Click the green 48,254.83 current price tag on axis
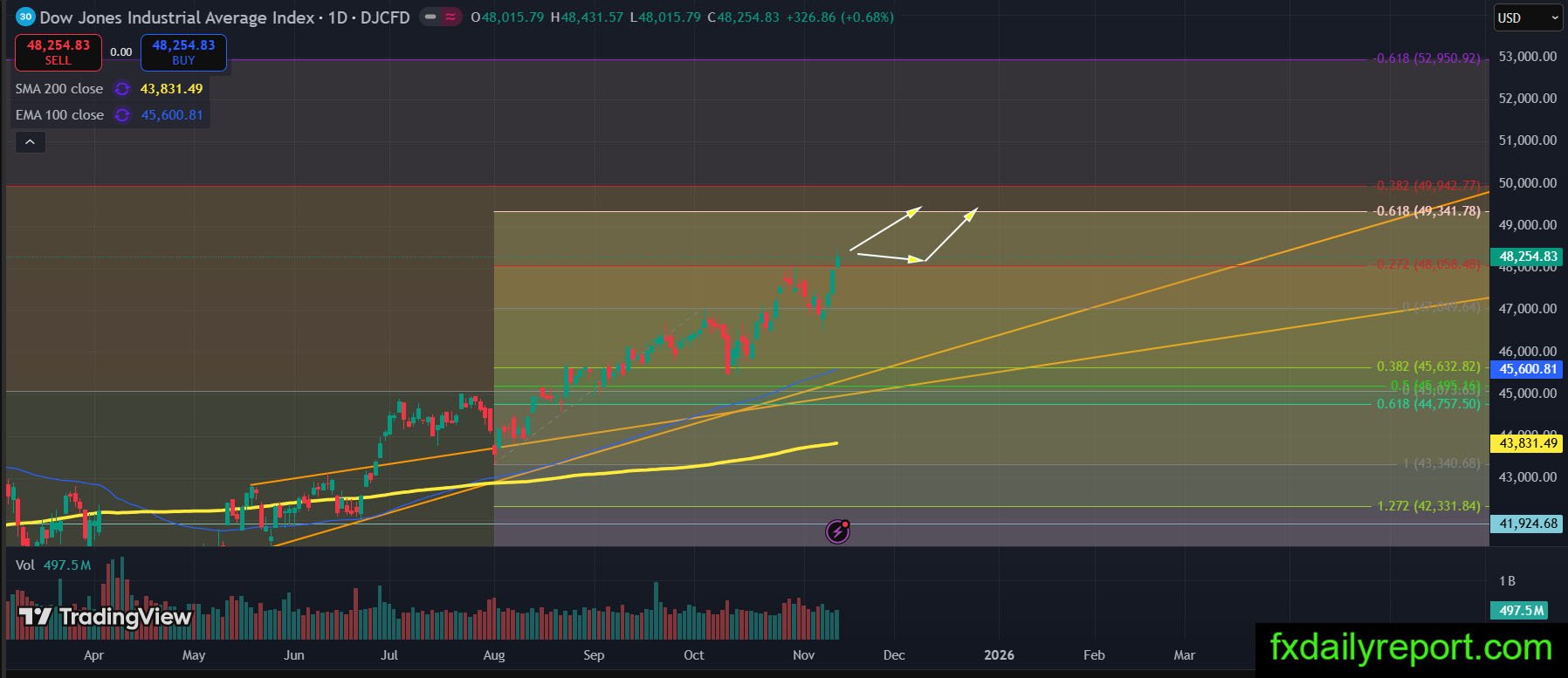The height and width of the screenshot is (678, 1568). pyautogui.click(x=1528, y=257)
